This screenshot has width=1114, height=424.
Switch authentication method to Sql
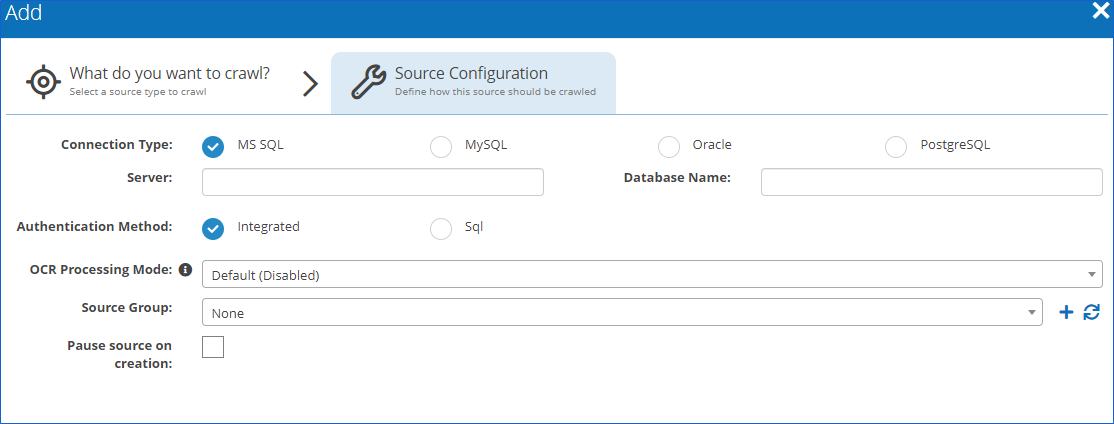[441, 228]
